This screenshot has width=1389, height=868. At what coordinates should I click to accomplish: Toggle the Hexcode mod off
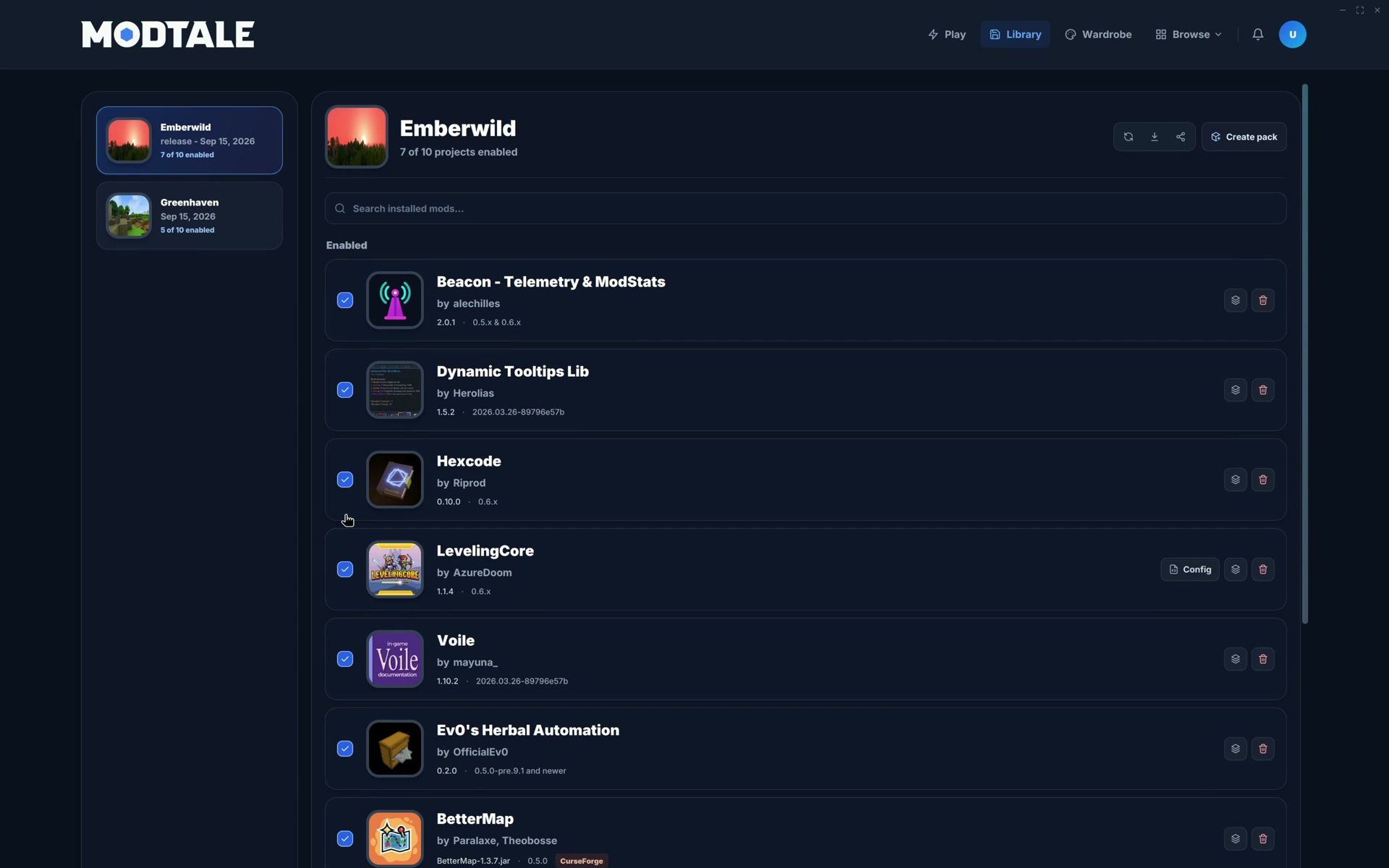click(345, 480)
